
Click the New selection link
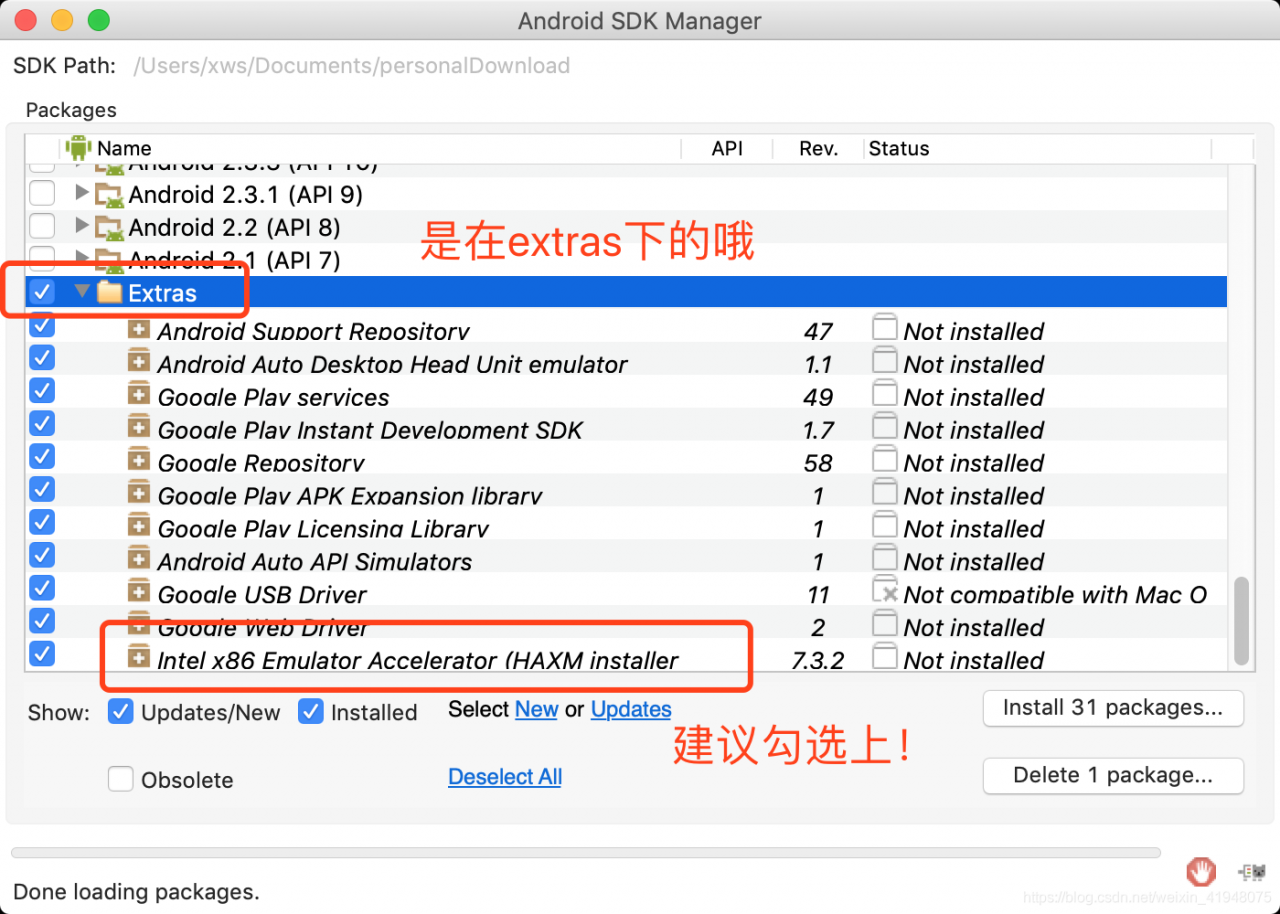[x=537, y=709]
